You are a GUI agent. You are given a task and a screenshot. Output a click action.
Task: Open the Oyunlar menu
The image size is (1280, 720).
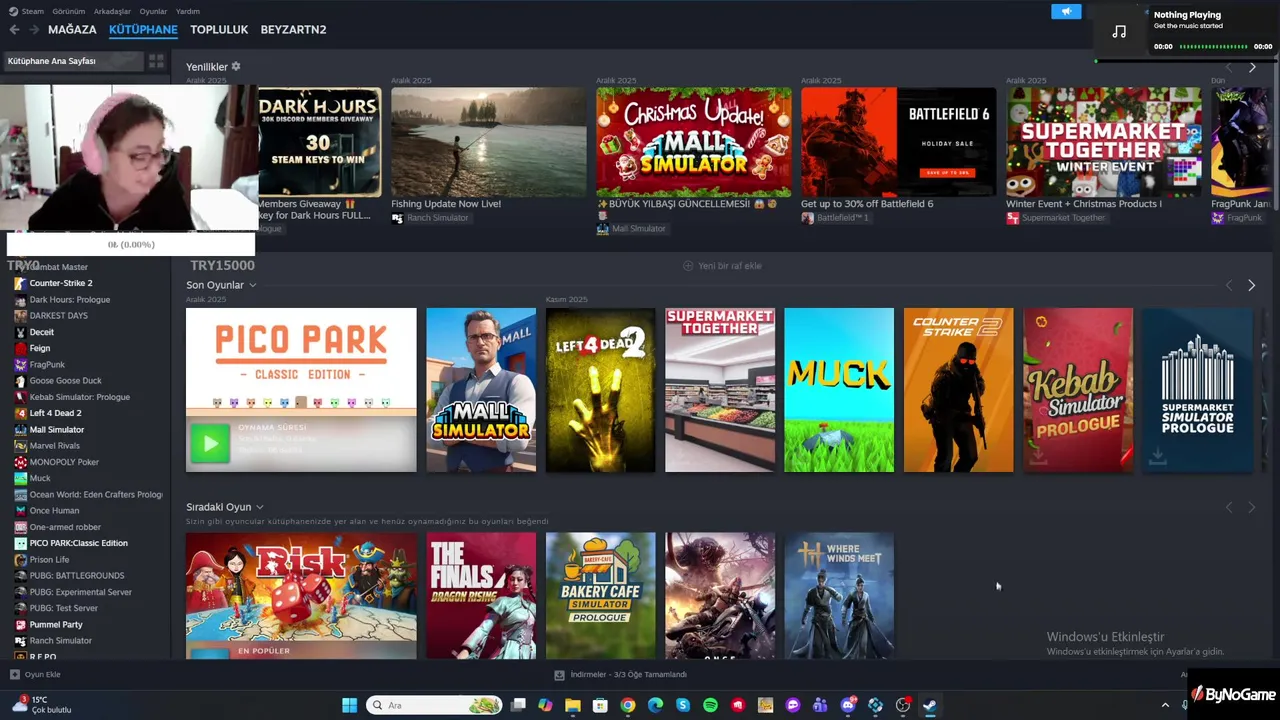coord(153,11)
